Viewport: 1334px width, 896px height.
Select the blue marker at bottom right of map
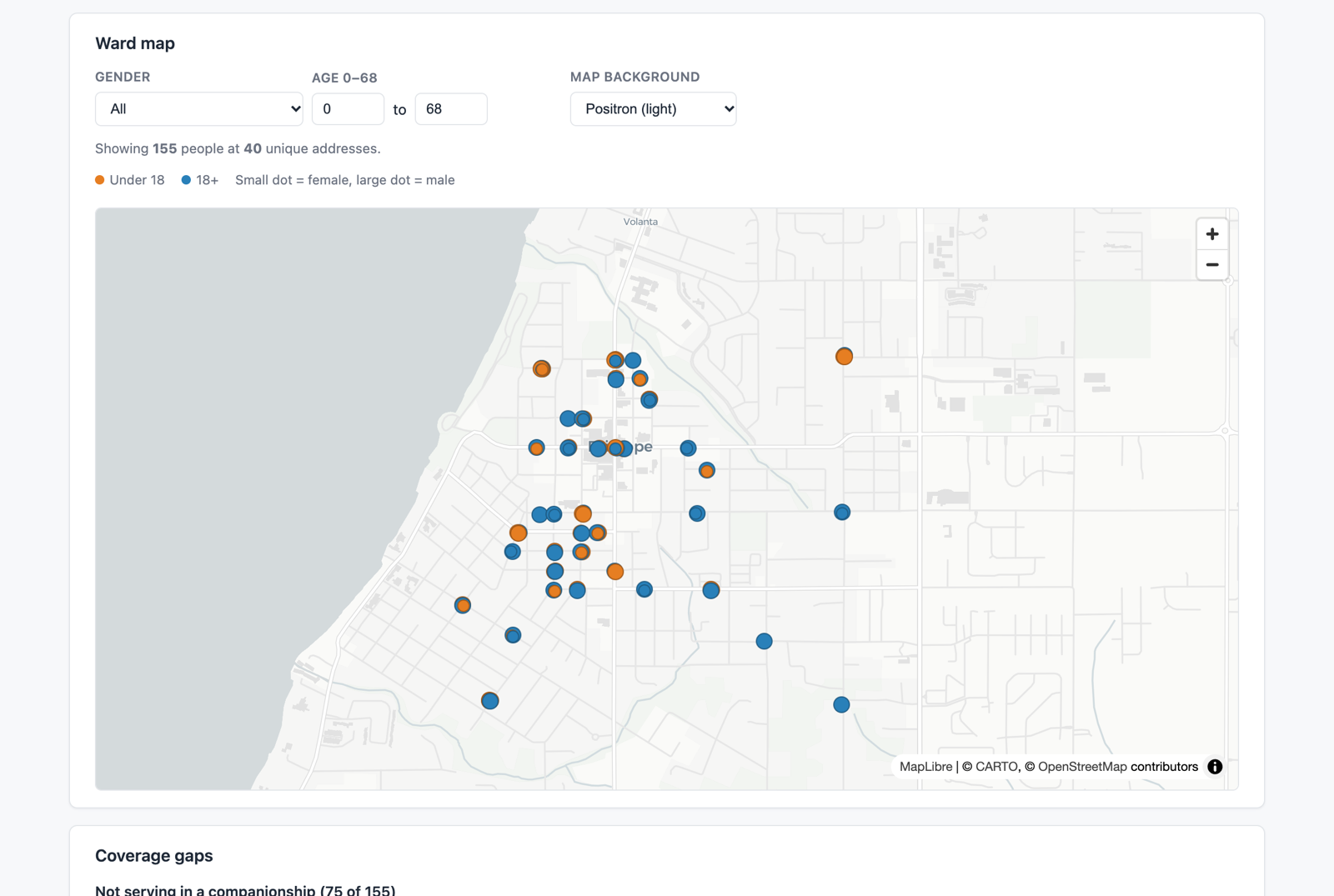pyautogui.click(x=841, y=705)
